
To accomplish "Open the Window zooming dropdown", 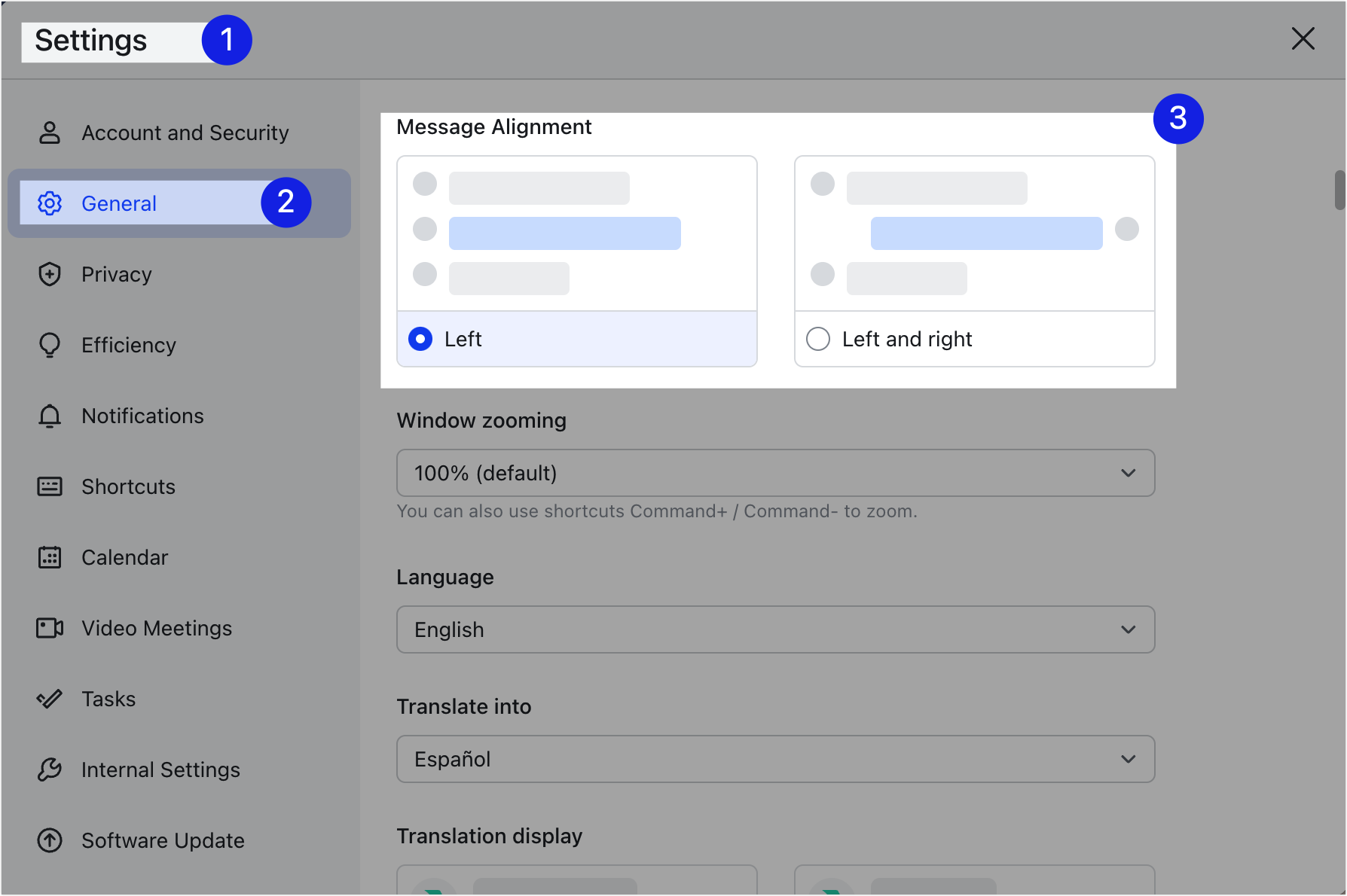I will [775, 473].
